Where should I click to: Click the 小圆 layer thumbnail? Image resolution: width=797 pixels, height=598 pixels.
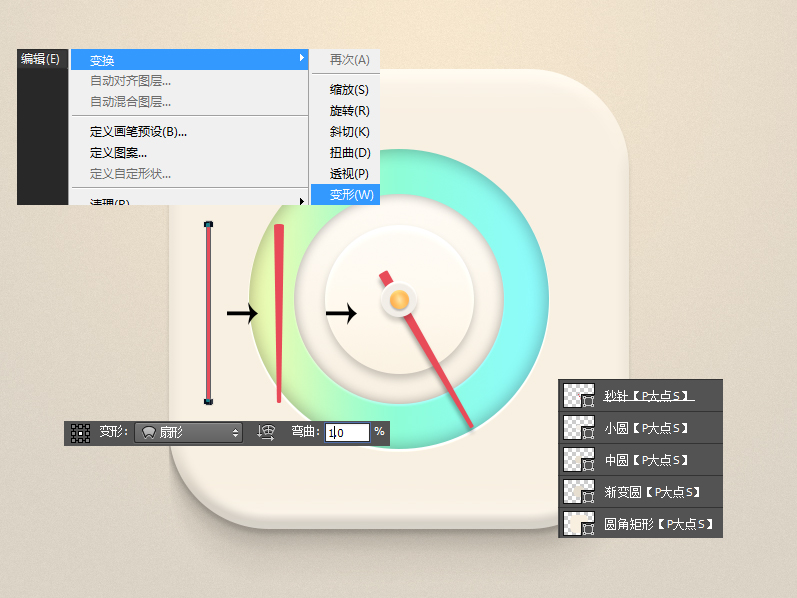pos(578,428)
